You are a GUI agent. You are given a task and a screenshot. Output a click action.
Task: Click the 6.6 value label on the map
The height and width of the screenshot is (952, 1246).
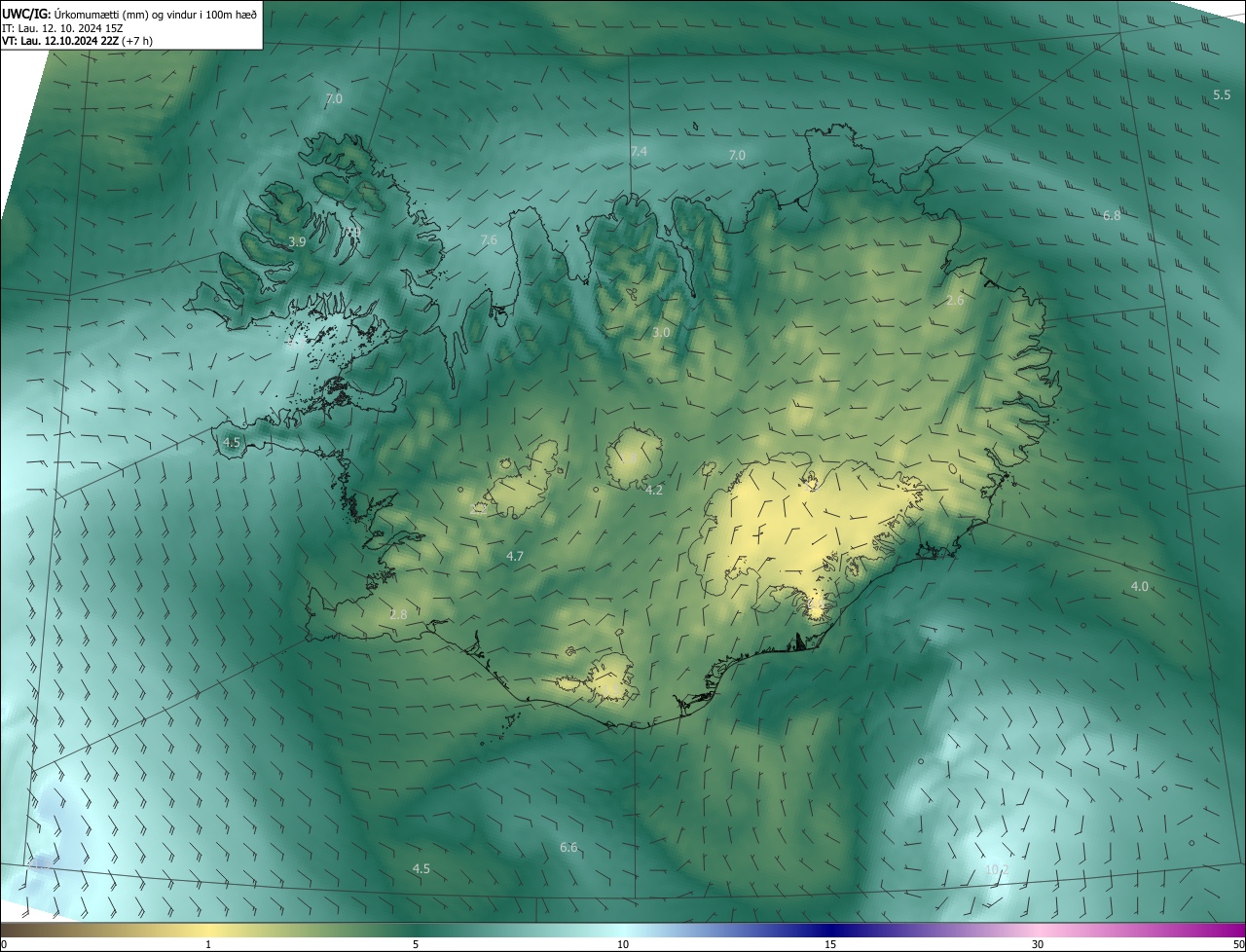[x=568, y=847]
